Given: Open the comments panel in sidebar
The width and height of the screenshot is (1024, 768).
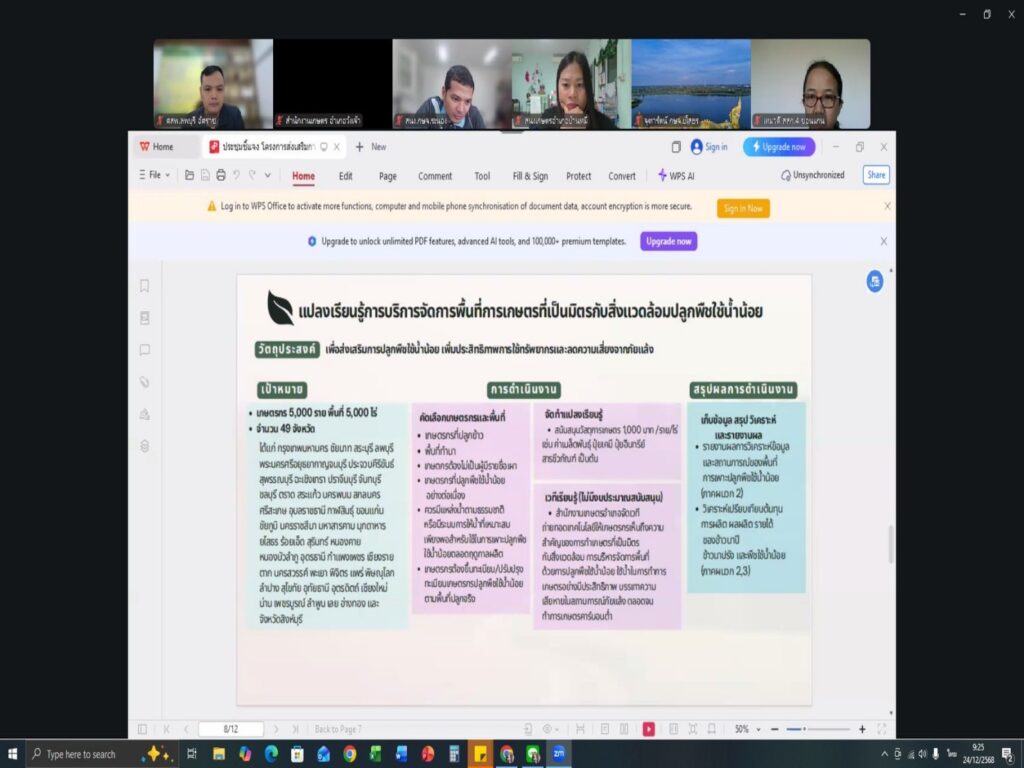Looking at the screenshot, I should tap(144, 350).
